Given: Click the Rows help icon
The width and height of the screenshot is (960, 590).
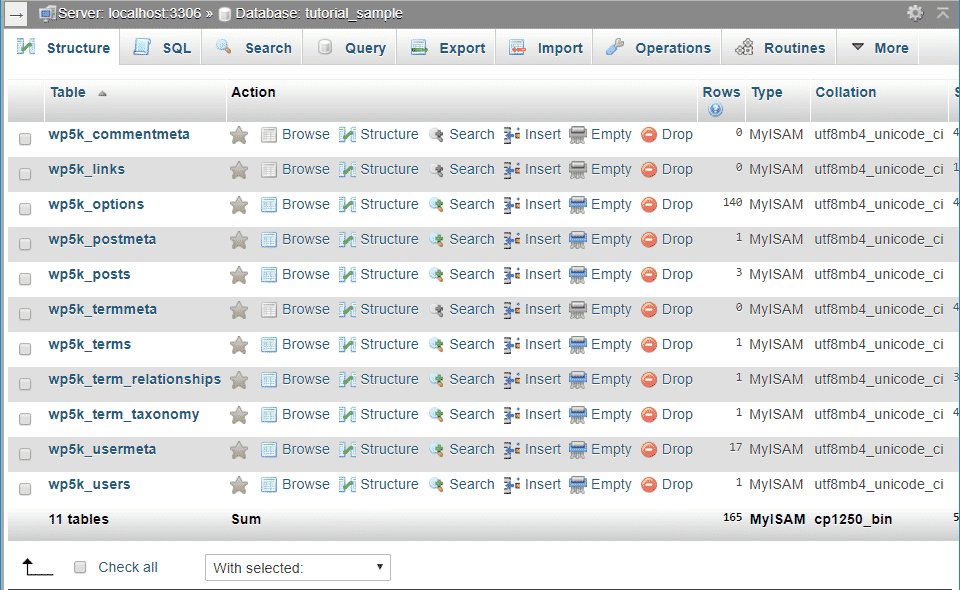Looking at the screenshot, I should (715, 110).
